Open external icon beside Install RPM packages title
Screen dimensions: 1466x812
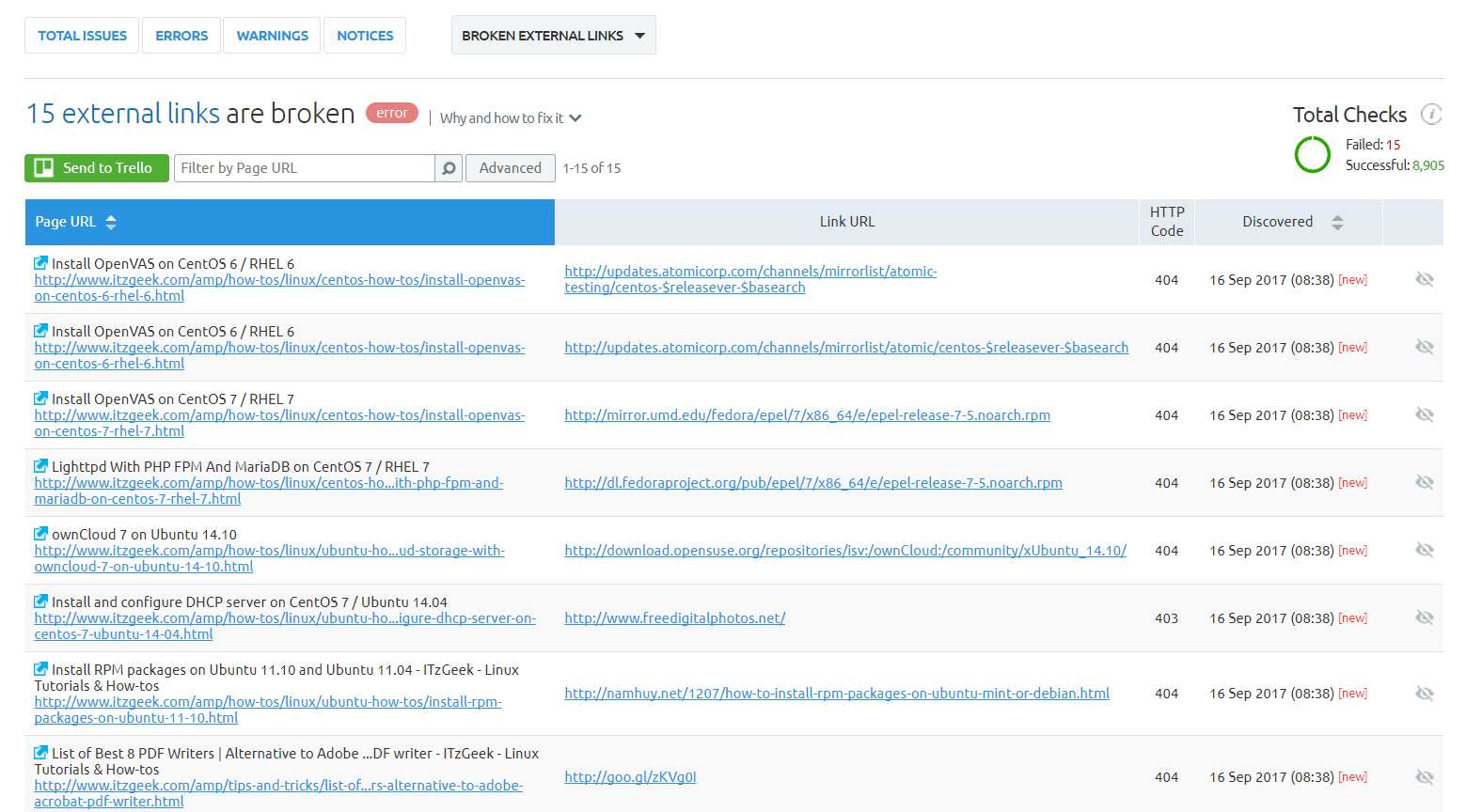[40, 669]
